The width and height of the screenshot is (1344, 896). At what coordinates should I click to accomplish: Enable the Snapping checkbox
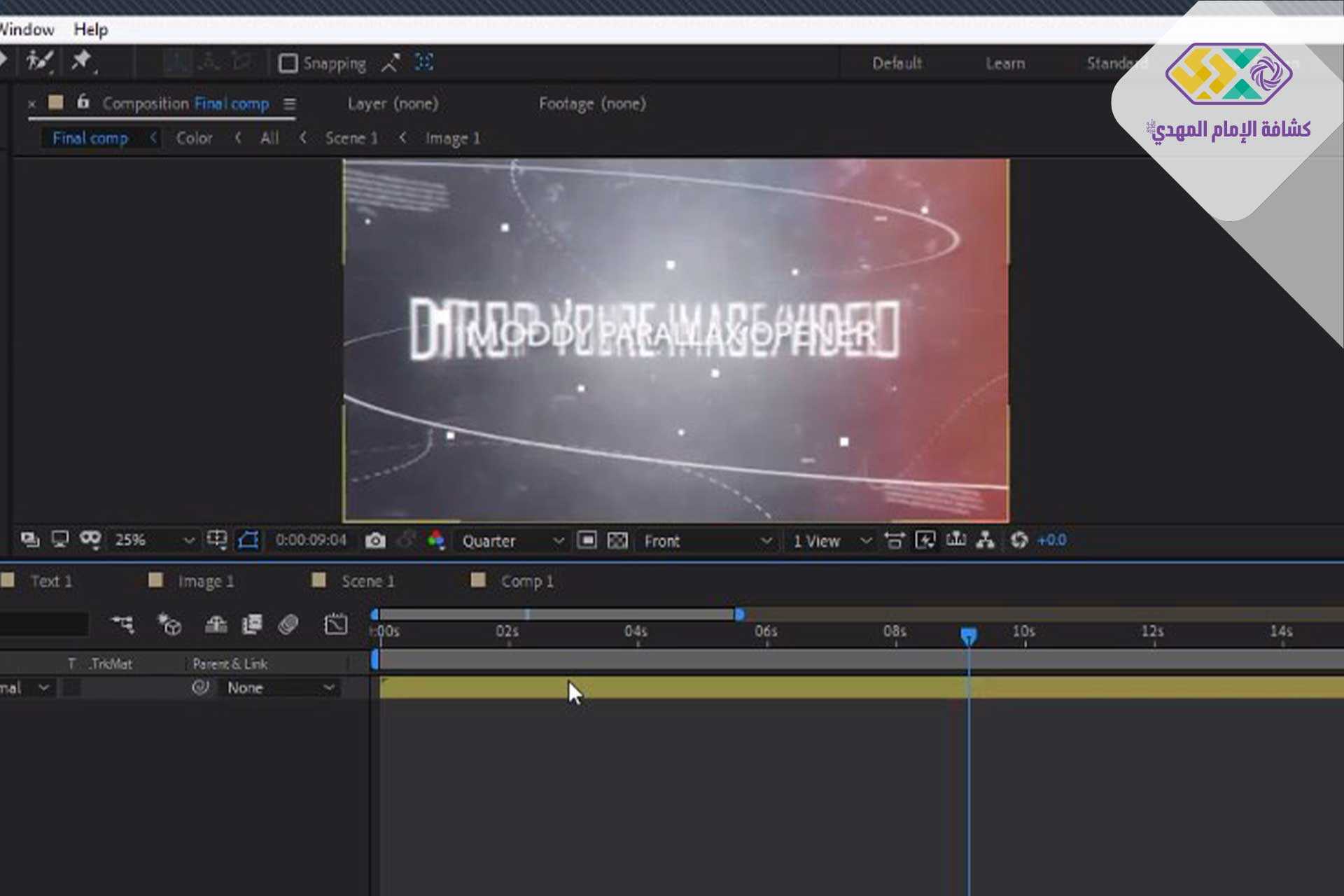click(288, 64)
